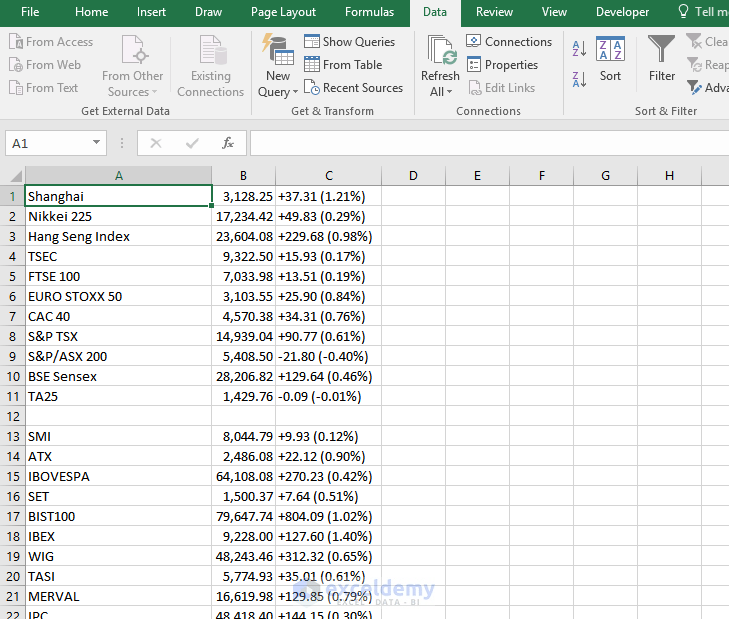Open data range Properties
Image resolution: width=729 pixels, height=619 pixels.
coord(502,65)
